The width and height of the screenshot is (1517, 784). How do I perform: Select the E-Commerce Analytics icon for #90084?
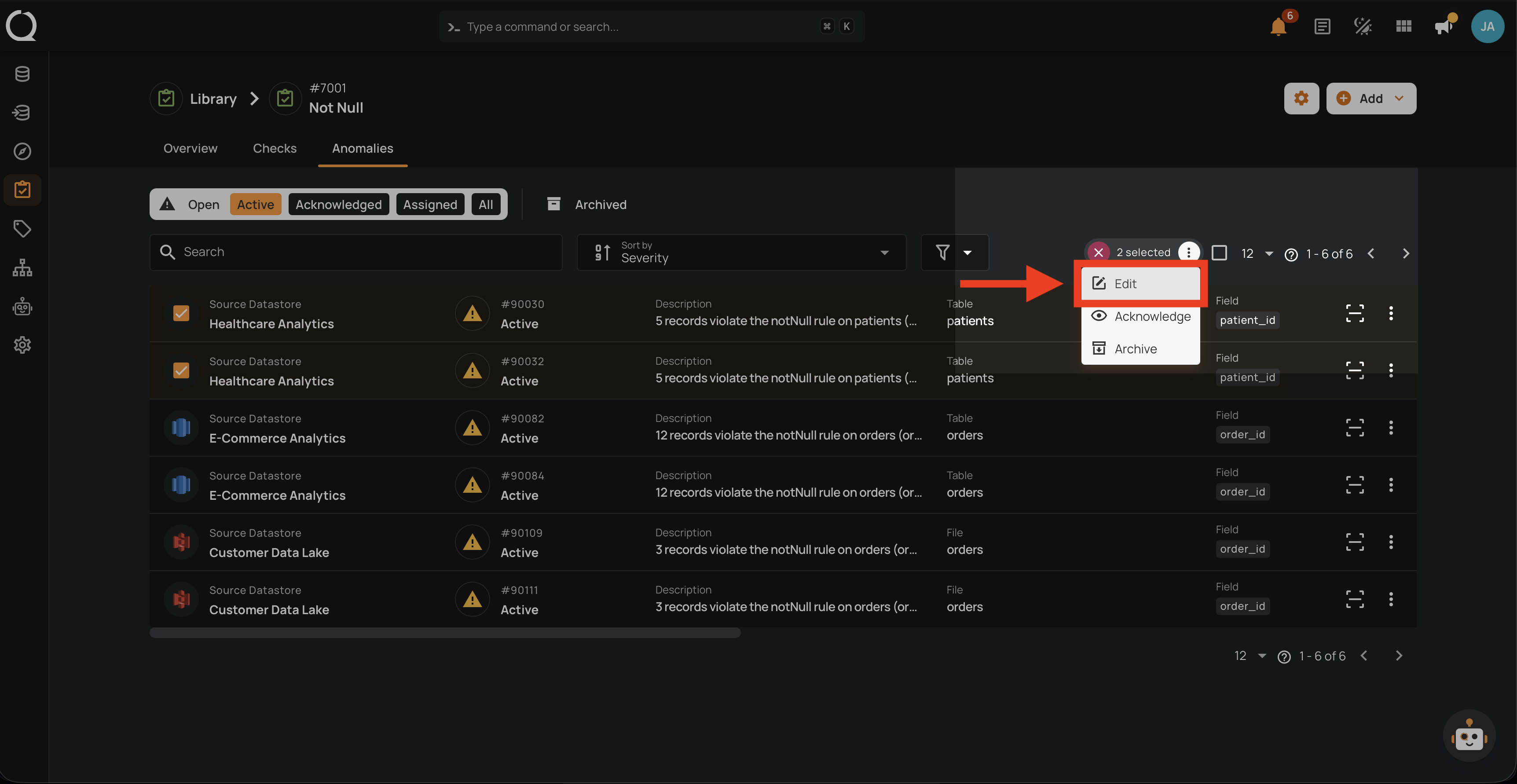pyautogui.click(x=181, y=485)
